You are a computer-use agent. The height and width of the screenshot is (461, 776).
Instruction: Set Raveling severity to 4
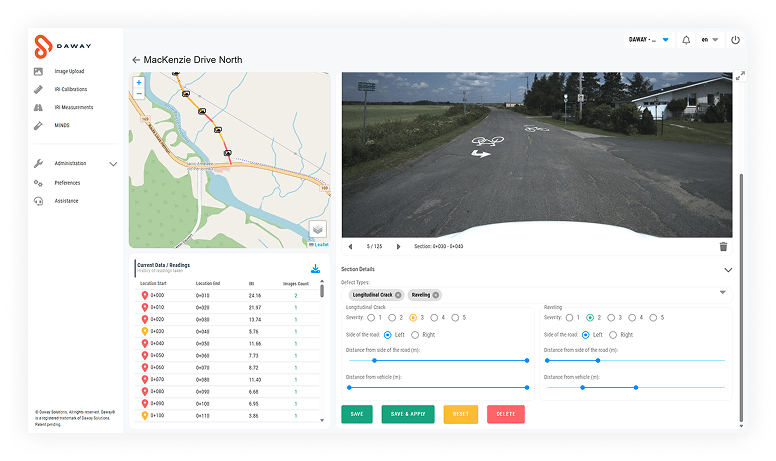pyautogui.click(x=634, y=317)
